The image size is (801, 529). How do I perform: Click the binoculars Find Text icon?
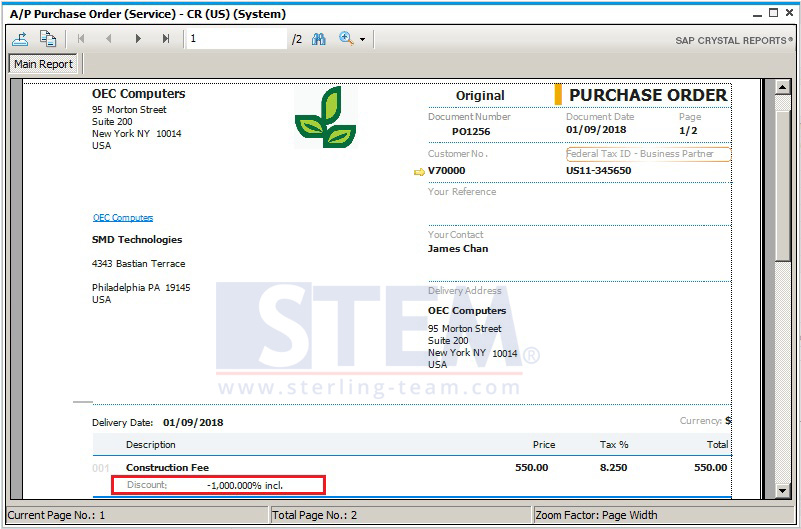(x=319, y=39)
